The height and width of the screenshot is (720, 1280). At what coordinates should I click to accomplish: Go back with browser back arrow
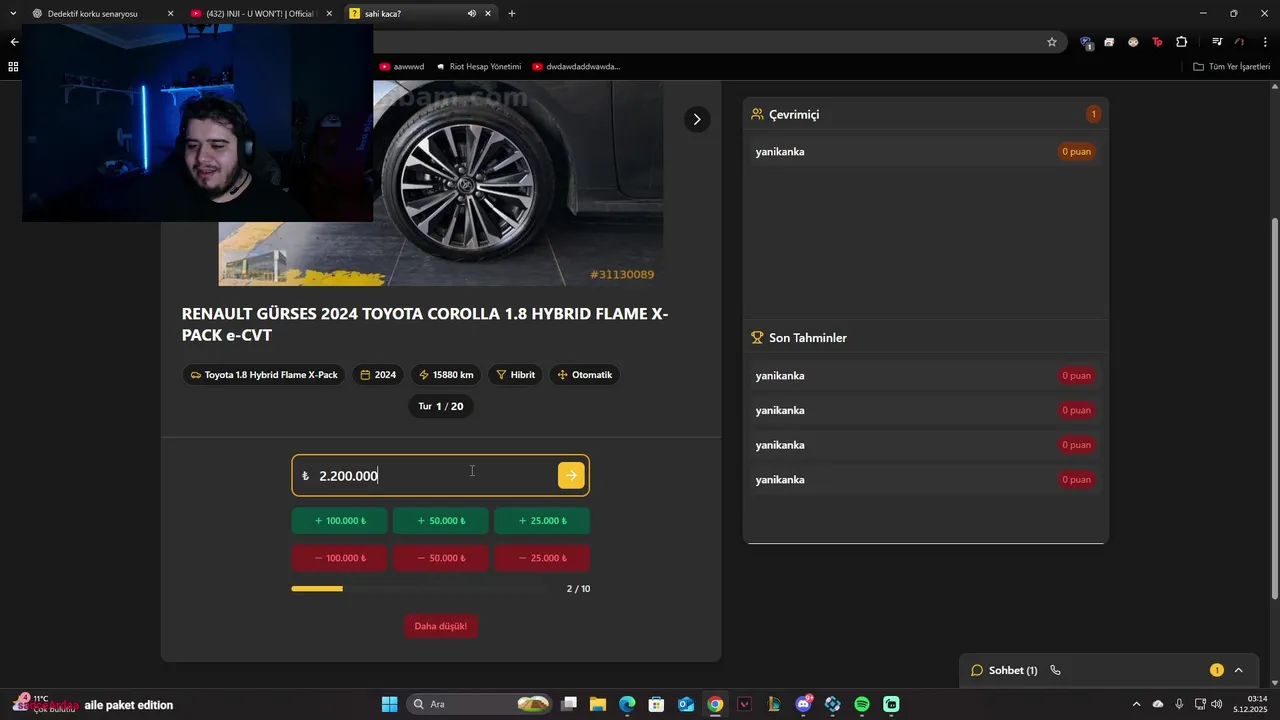coord(14,42)
